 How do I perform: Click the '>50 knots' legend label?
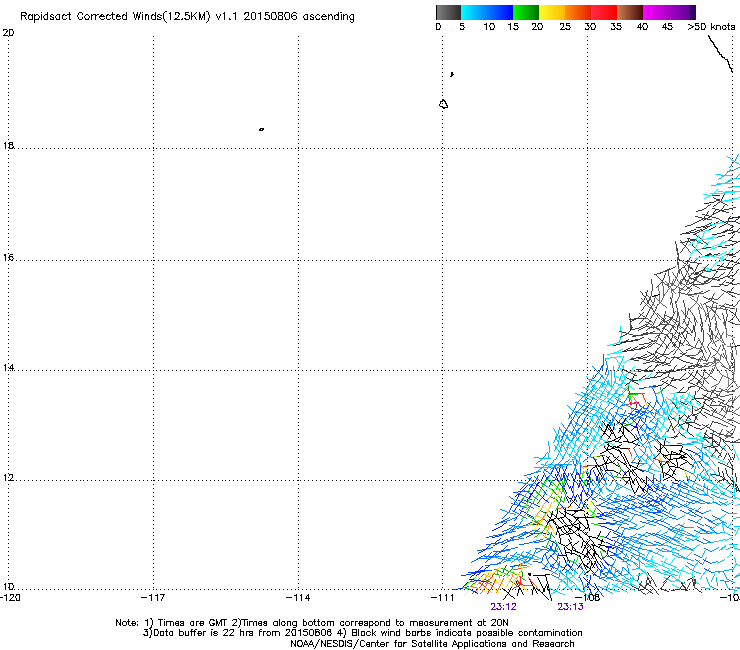(x=711, y=27)
